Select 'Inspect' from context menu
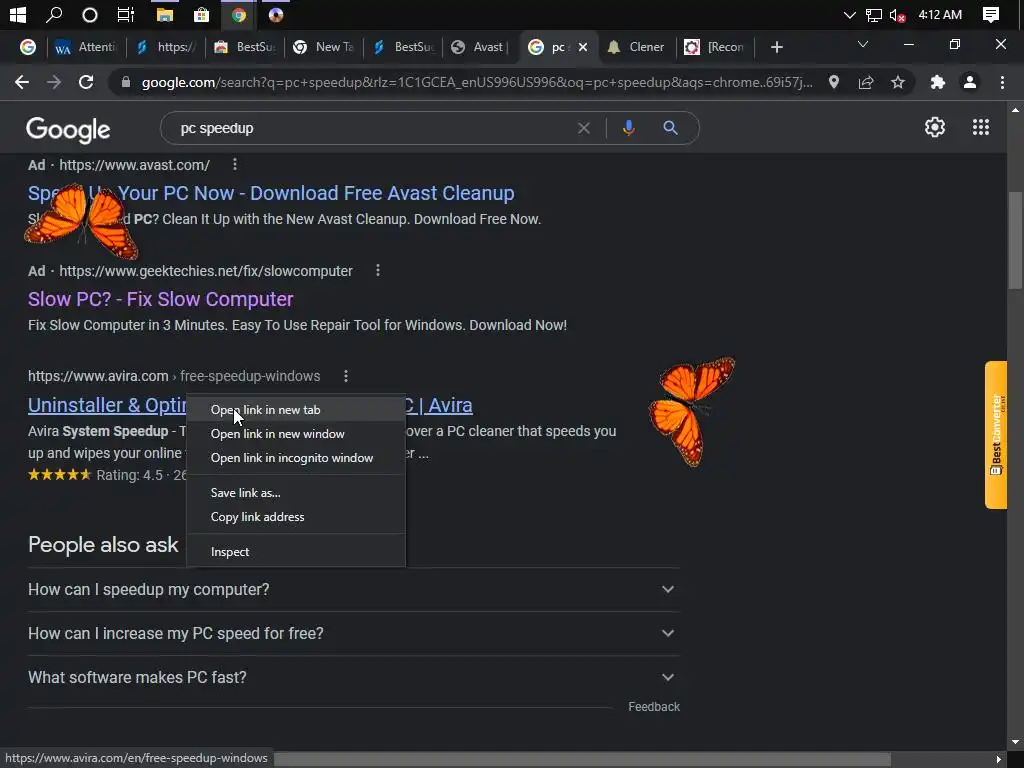Viewport: 1024px width, 768px height. tap(296, 552)
